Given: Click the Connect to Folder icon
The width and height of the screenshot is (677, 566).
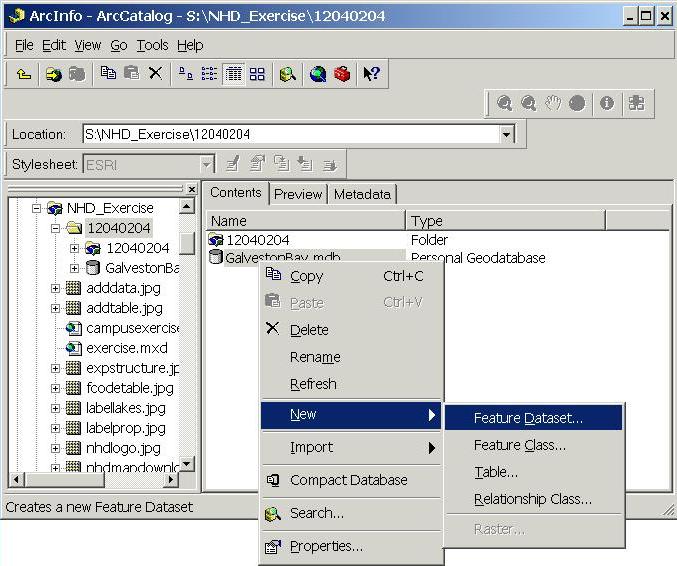Looking at the screenshot, I should (54, 74).
